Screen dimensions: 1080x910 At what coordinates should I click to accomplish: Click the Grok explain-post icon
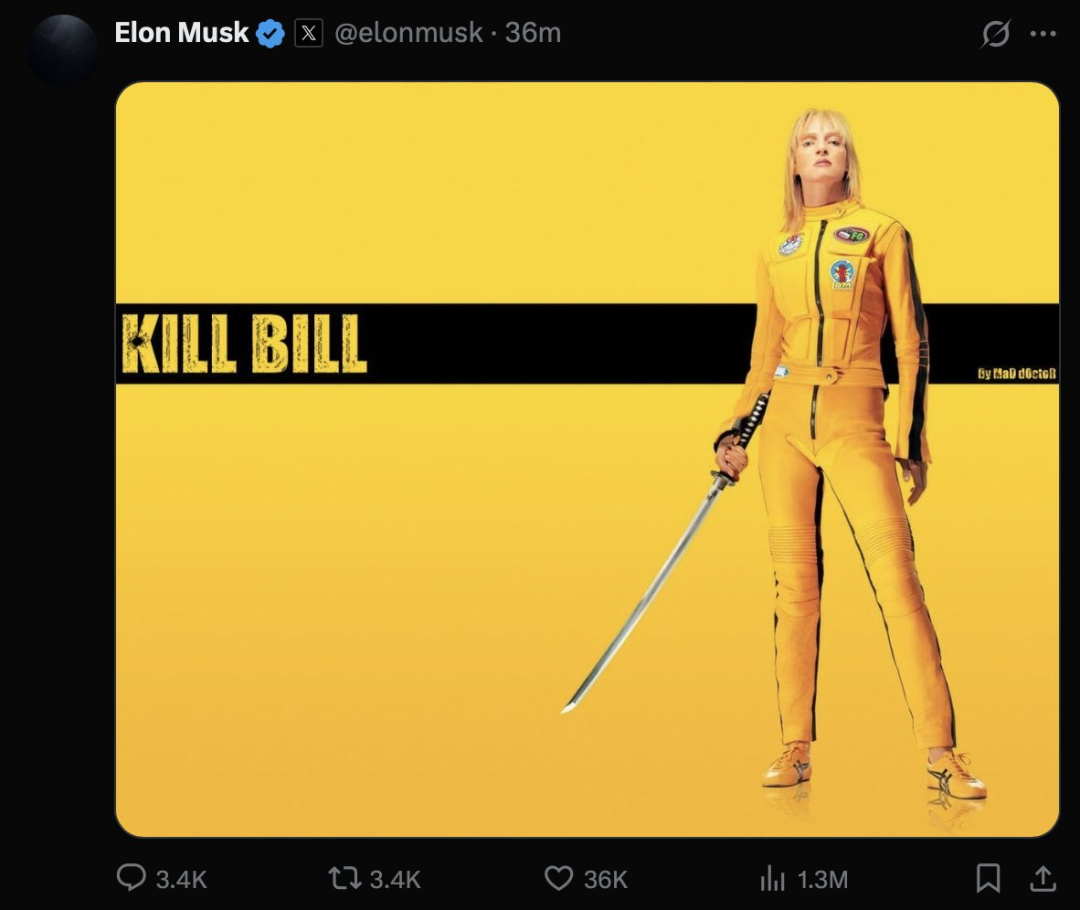[996, 34]
